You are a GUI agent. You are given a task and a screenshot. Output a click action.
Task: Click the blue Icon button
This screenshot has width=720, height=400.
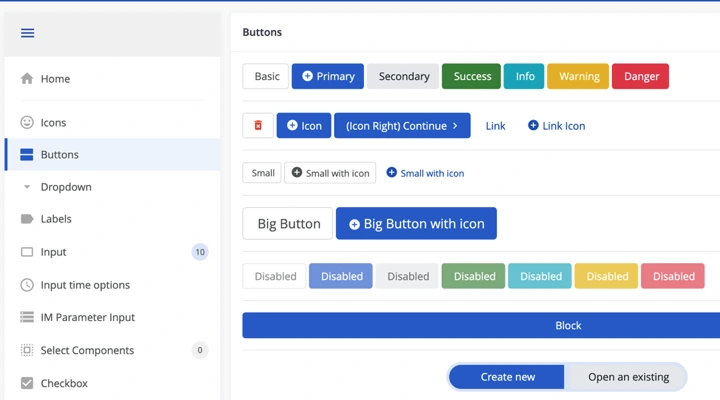(x=304, y=125)
